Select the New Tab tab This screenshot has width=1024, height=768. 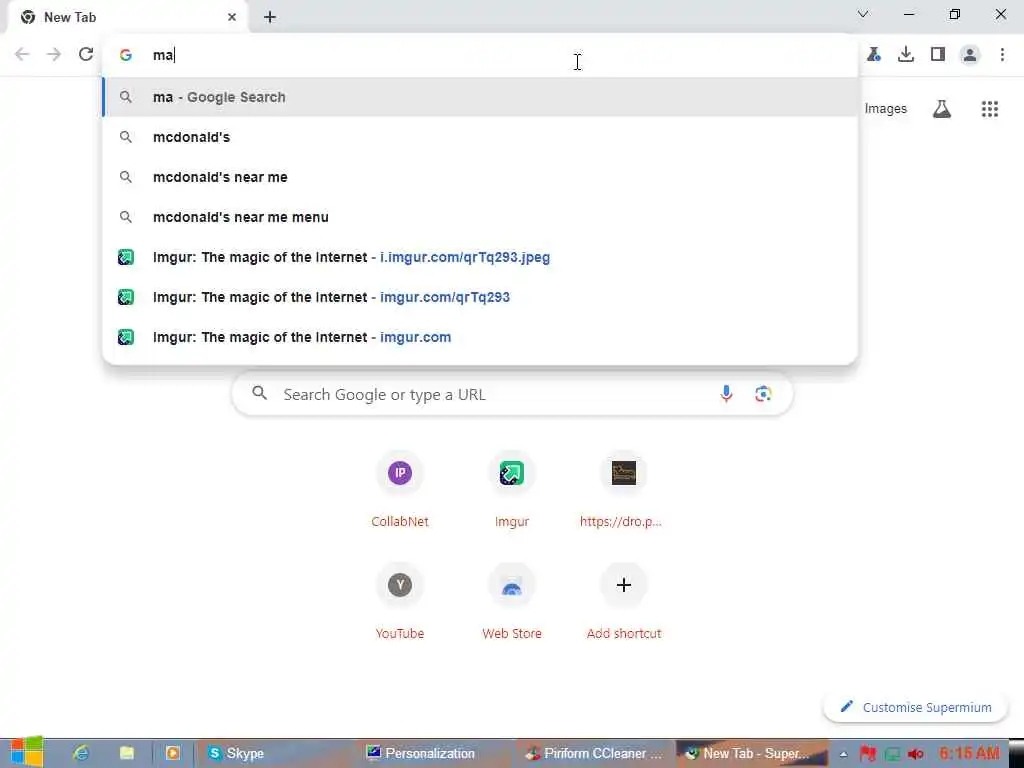127,18
